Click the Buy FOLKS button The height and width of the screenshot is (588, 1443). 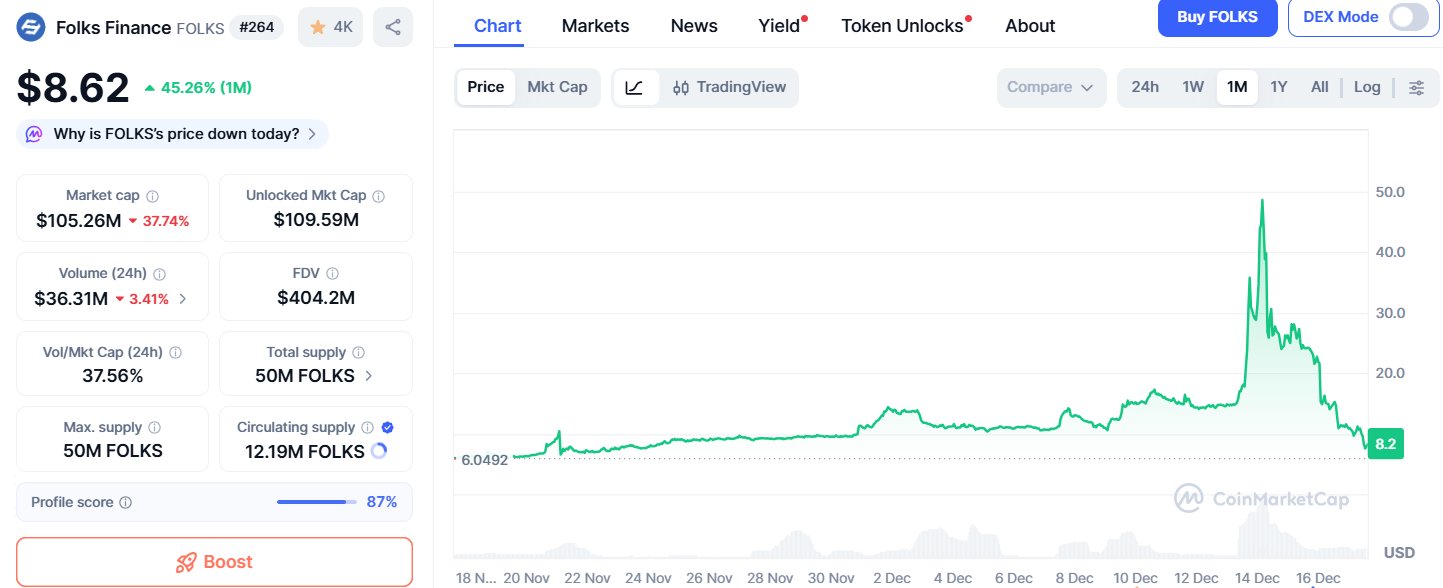click(1215, 17)
